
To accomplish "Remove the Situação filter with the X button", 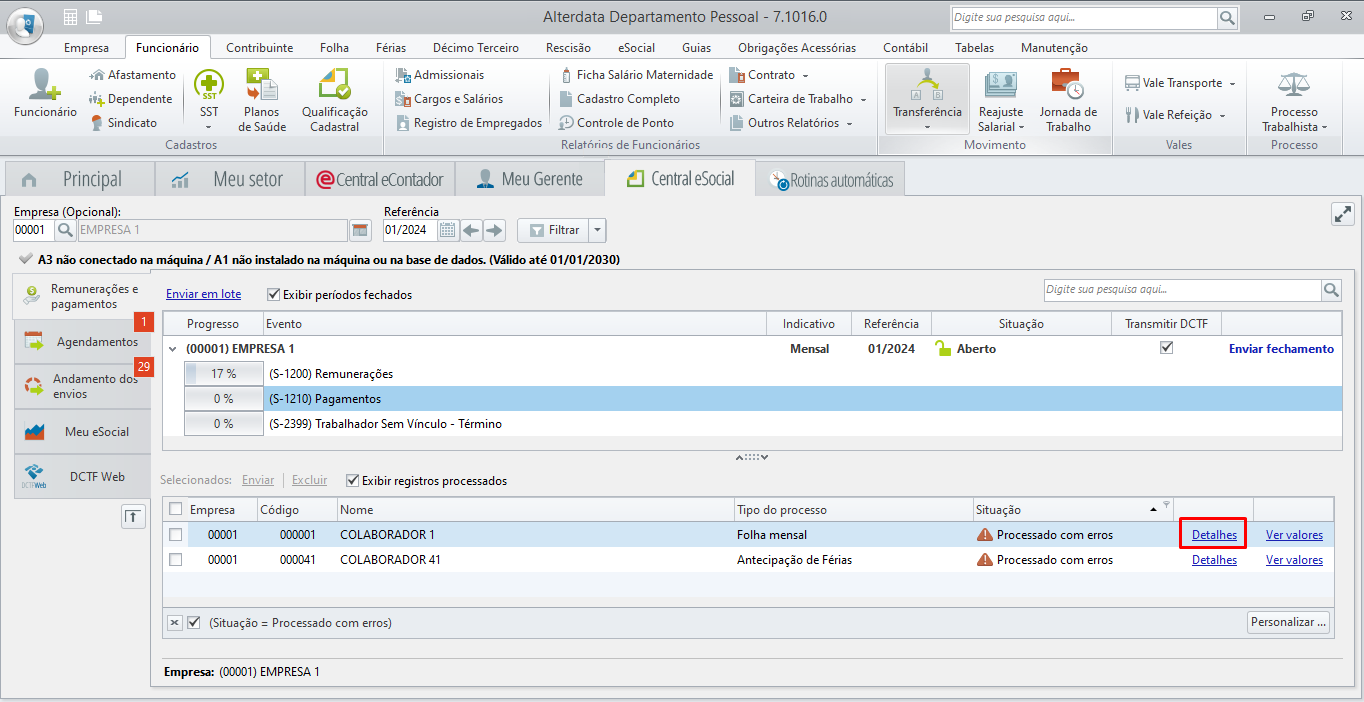I will pyautogui.click(x=175, y=622).
